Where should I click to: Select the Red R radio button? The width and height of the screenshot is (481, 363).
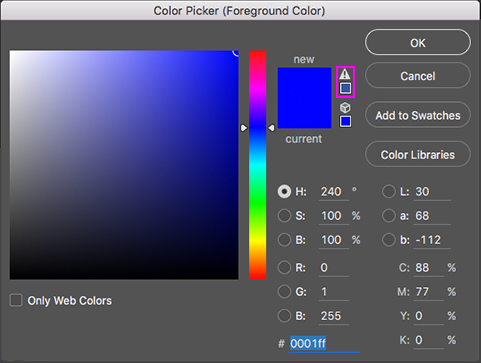point(284,267)
